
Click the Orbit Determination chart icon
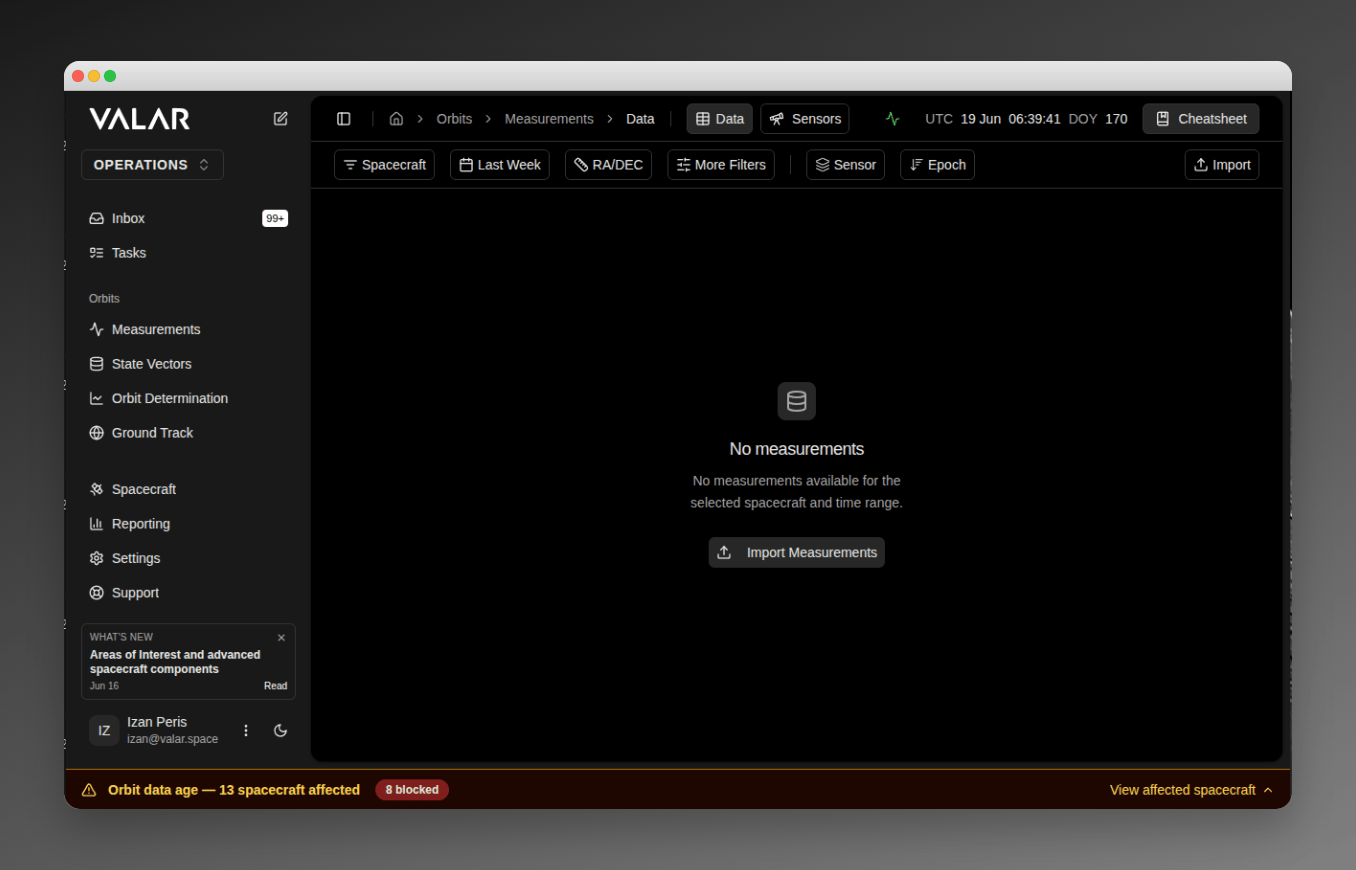97,398
